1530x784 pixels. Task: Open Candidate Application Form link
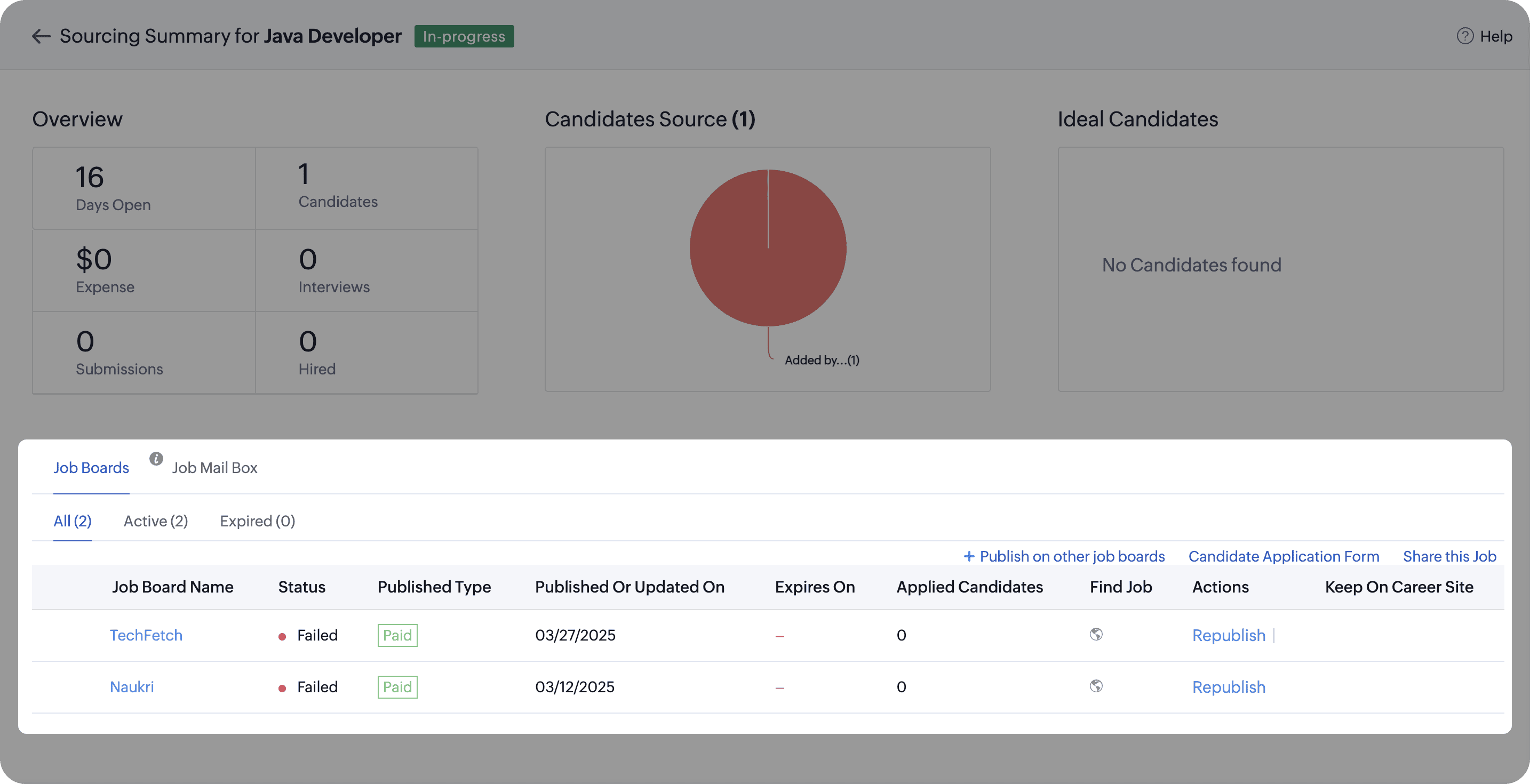(1284, 556)
